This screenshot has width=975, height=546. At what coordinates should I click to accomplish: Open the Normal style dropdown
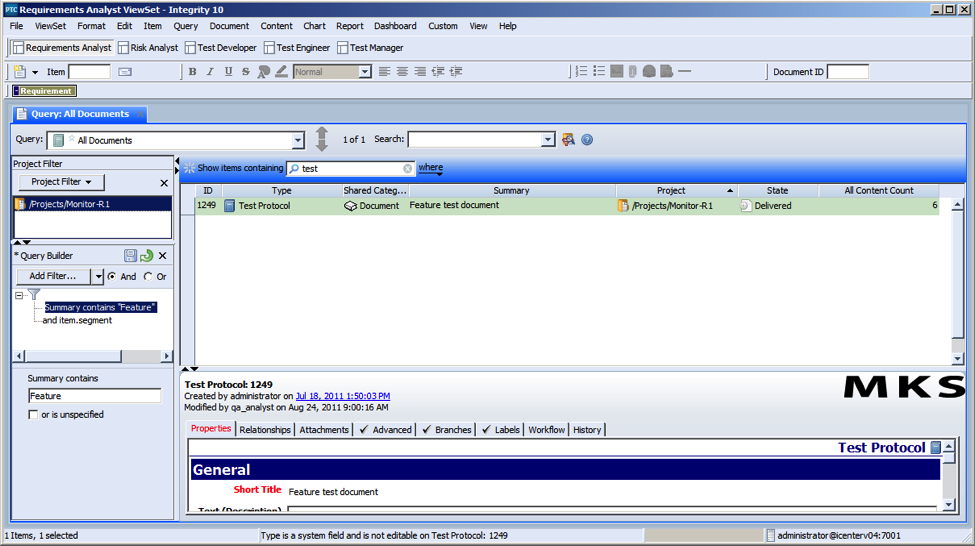(x=365, y=72)
